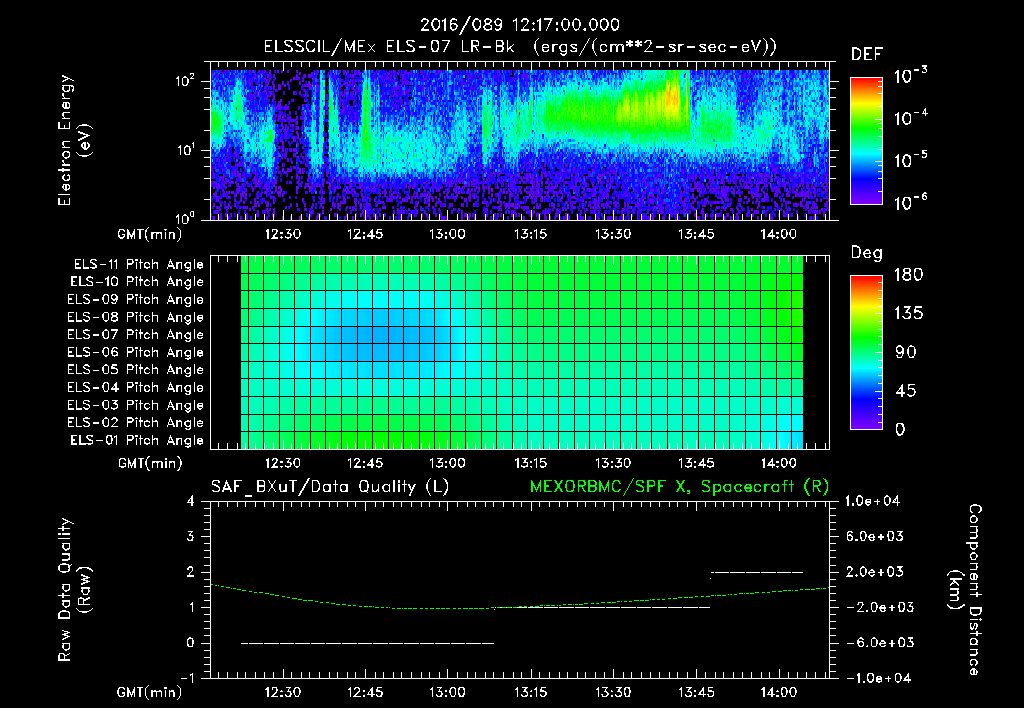Click the ELS-11 Pitch Angle label
The image size is (1024, 708).
[138, 265]
